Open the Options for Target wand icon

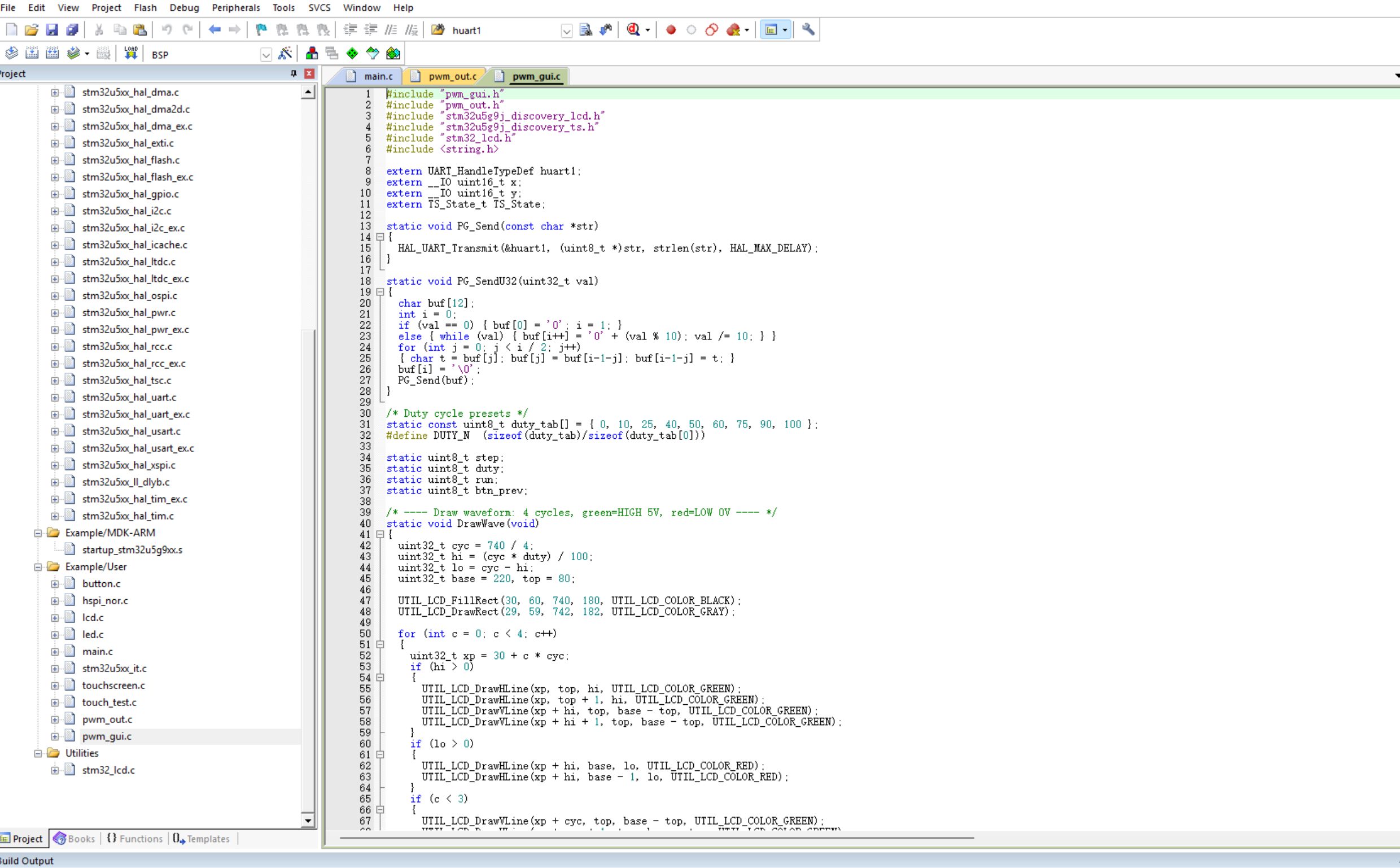coord(285,54)
